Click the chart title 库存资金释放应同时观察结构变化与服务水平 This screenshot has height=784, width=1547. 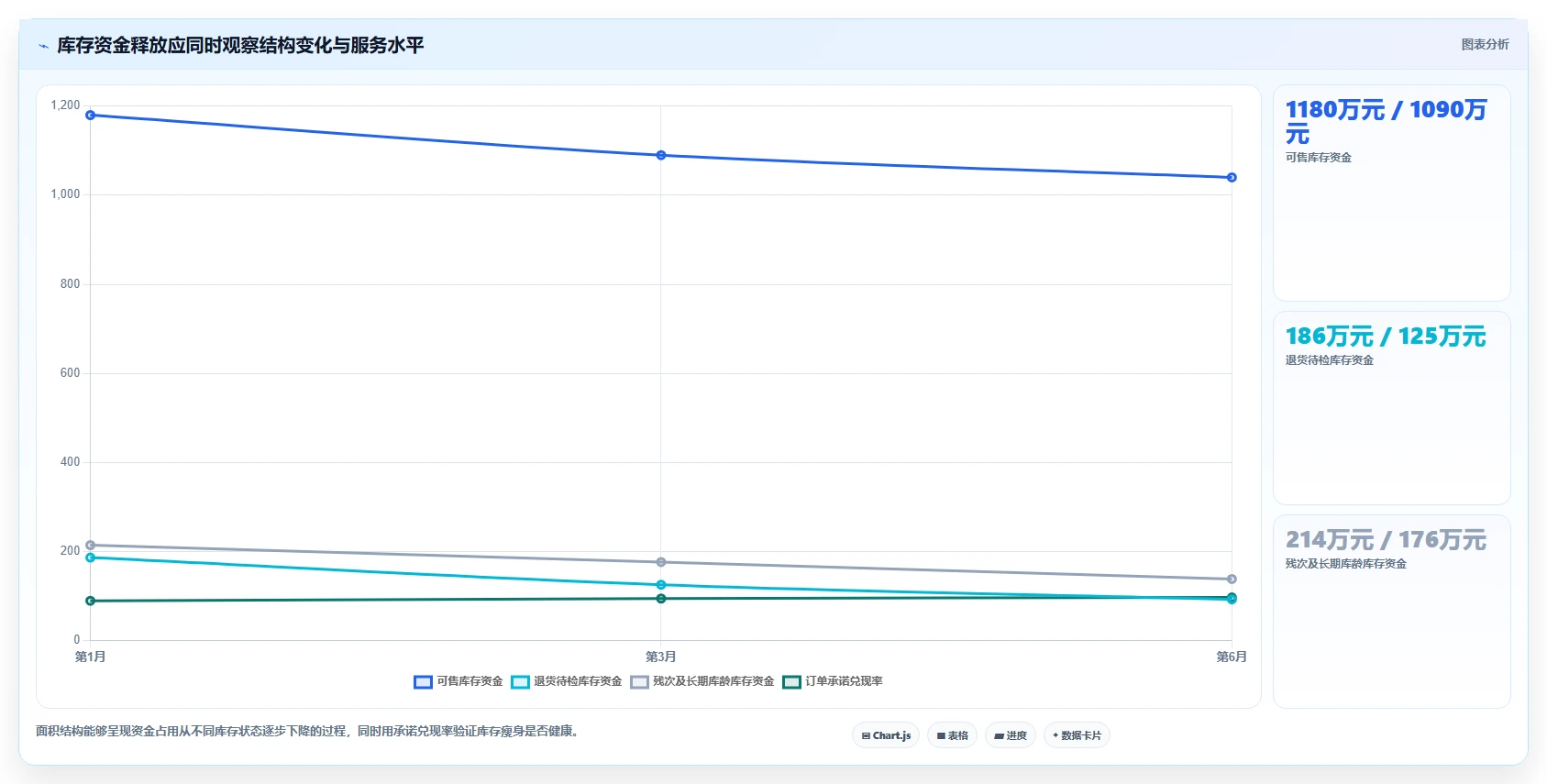point(240,46)
